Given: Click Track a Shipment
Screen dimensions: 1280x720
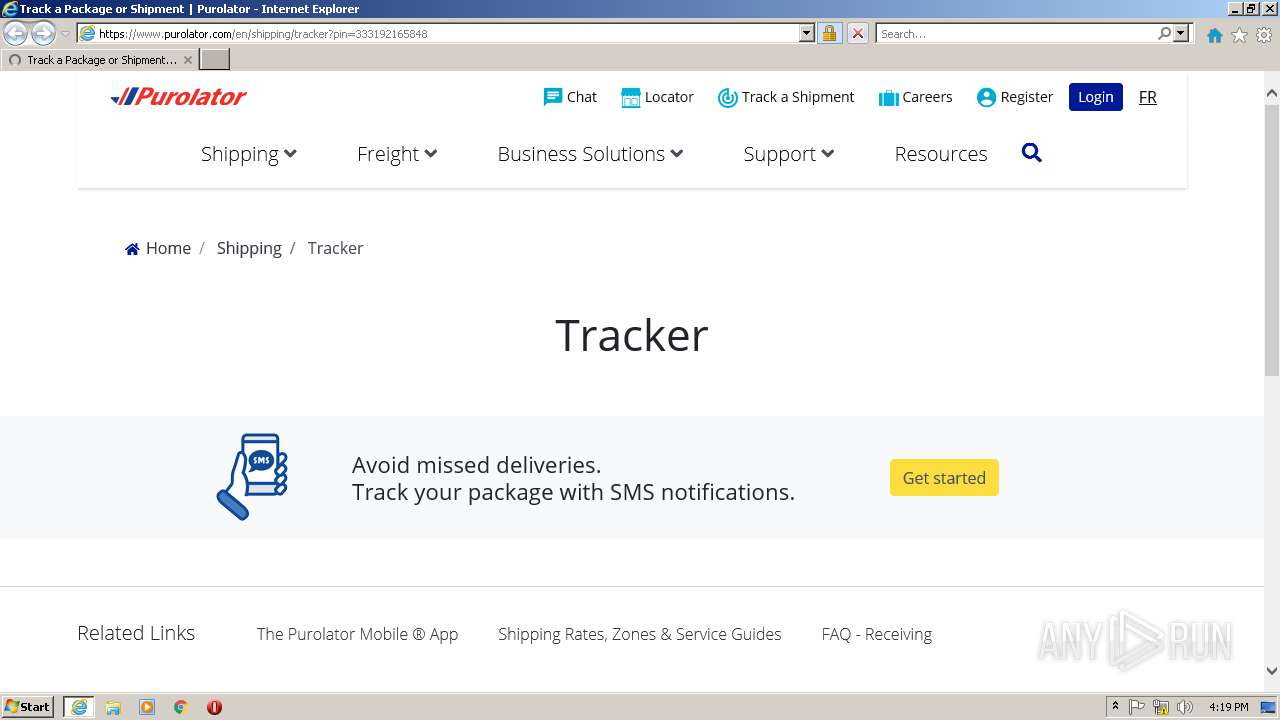Looking at the screenshot, I should [786, 97].
